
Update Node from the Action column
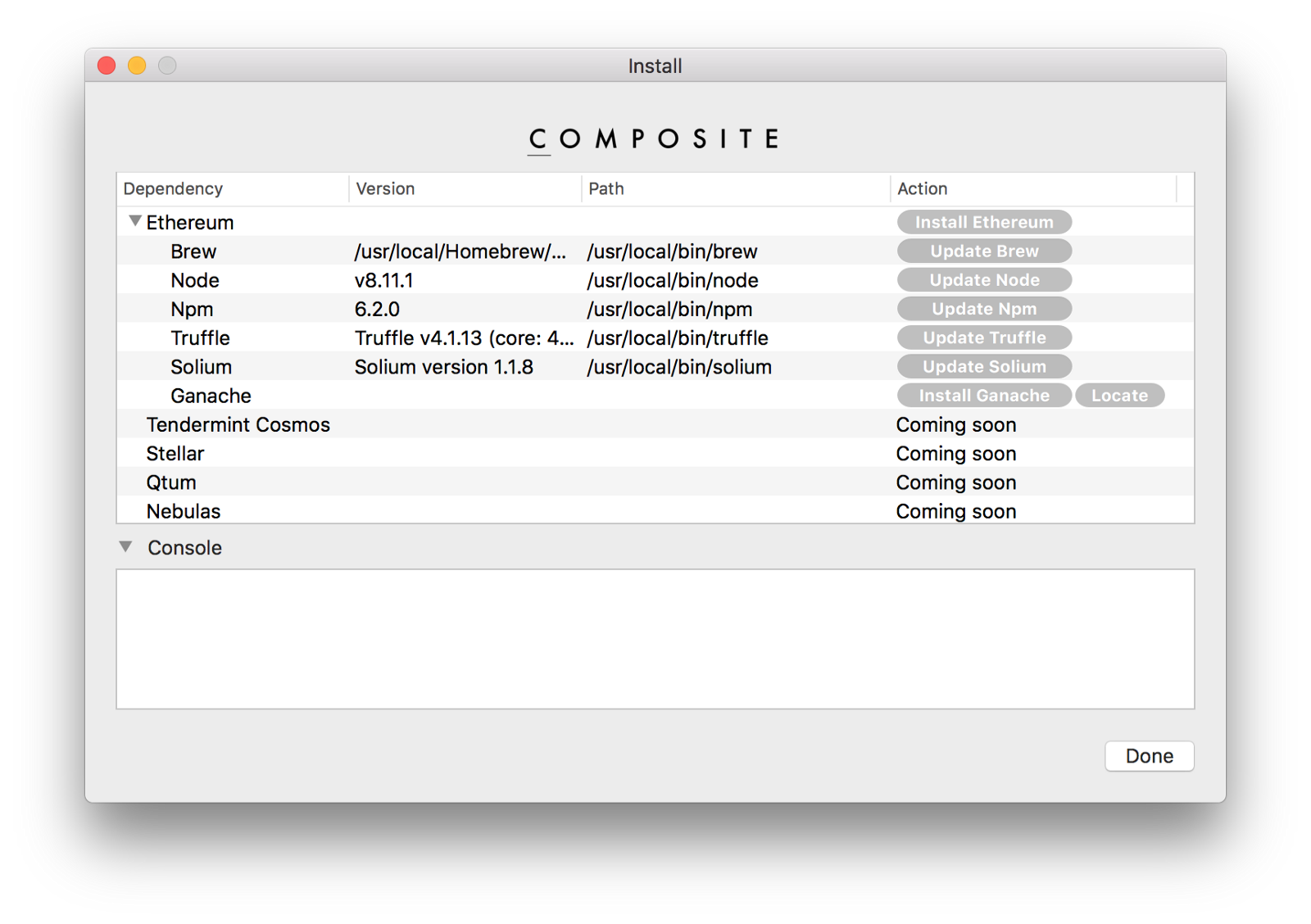[984, 279]
